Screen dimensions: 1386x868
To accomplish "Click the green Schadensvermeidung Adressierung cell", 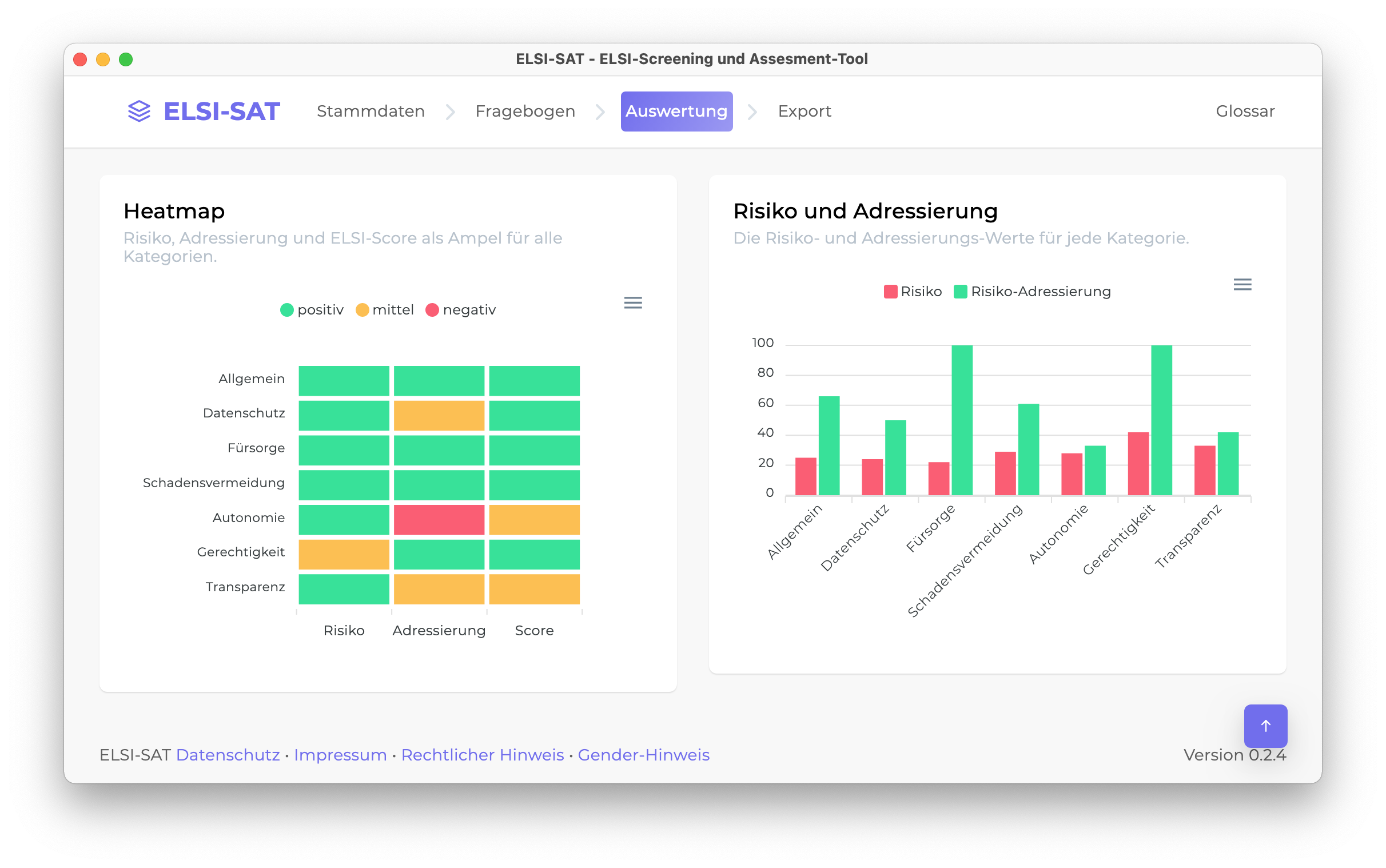I will [x=439, y=485].
